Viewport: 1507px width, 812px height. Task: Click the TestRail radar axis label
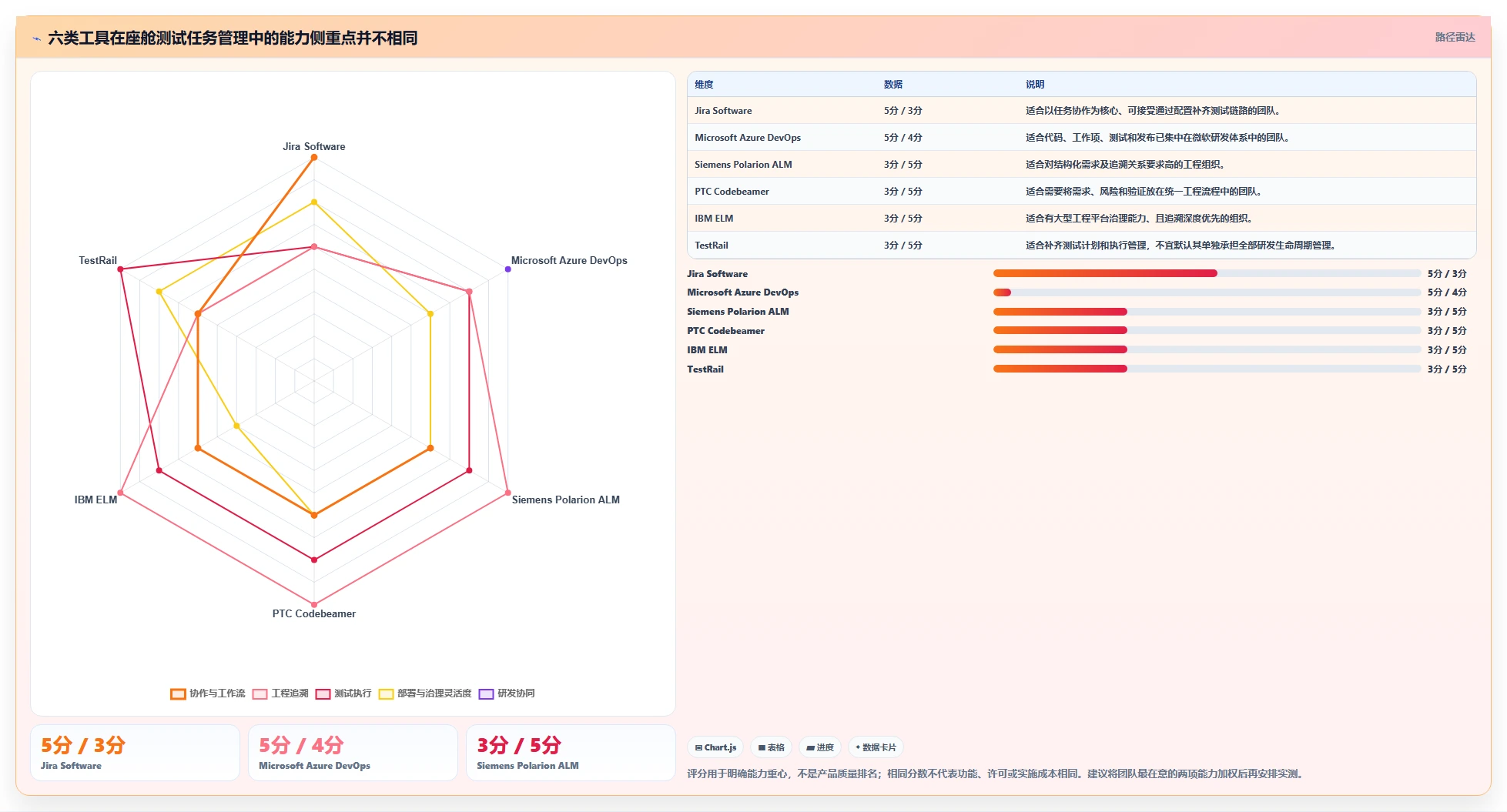pos(98,260)
